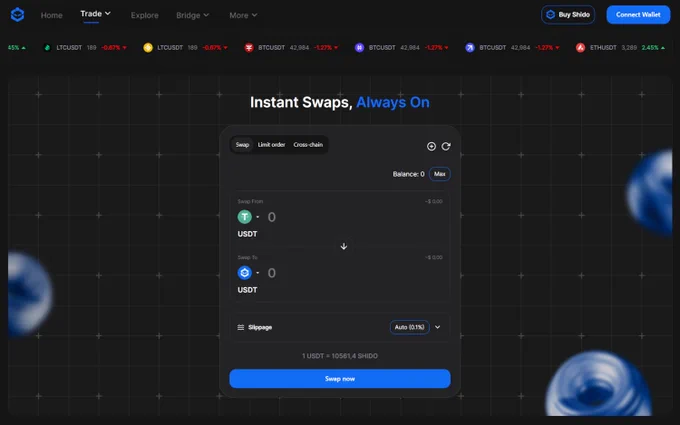Expand the Trade menu
This screenshot has height=425, width=680.
95,14
